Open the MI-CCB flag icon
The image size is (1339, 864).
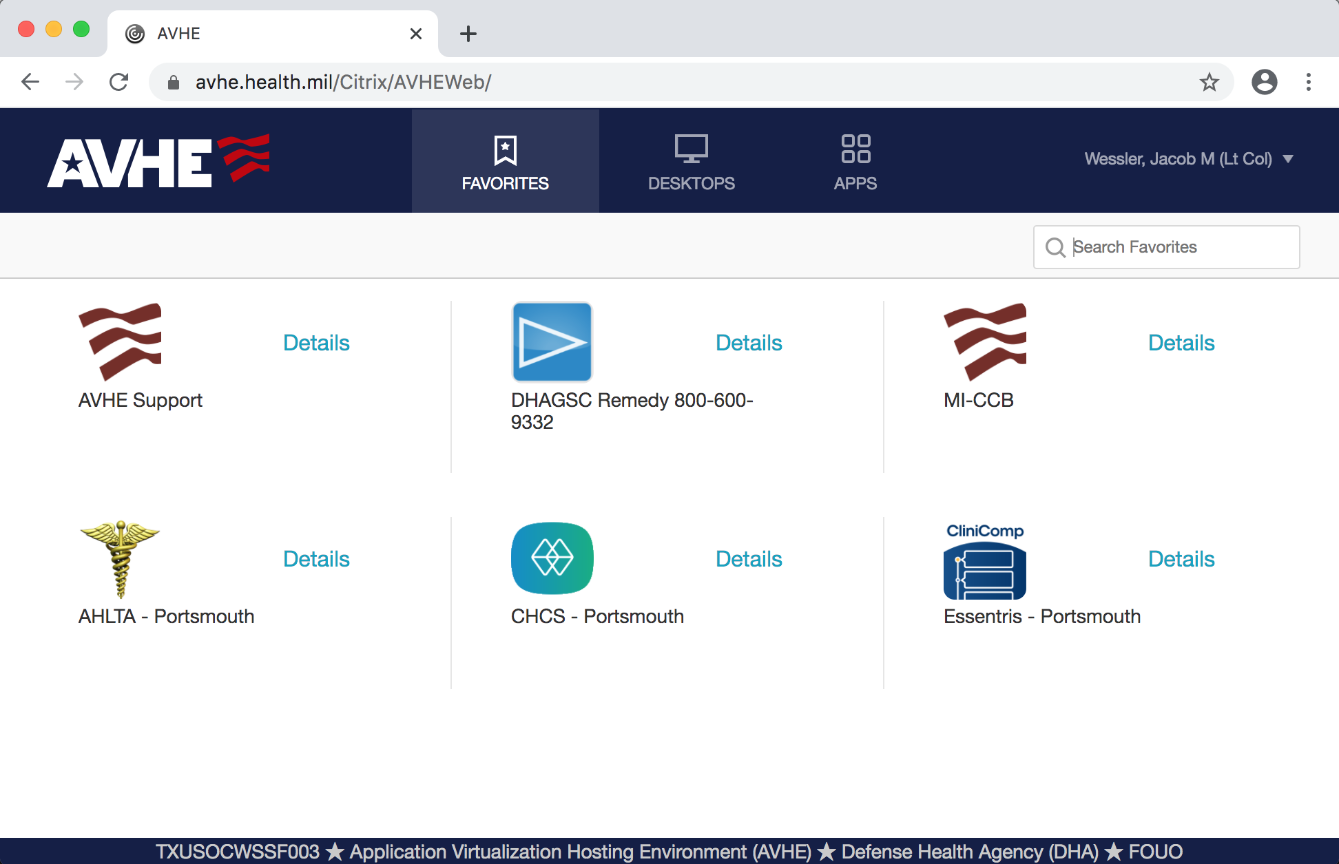[985, 342]
